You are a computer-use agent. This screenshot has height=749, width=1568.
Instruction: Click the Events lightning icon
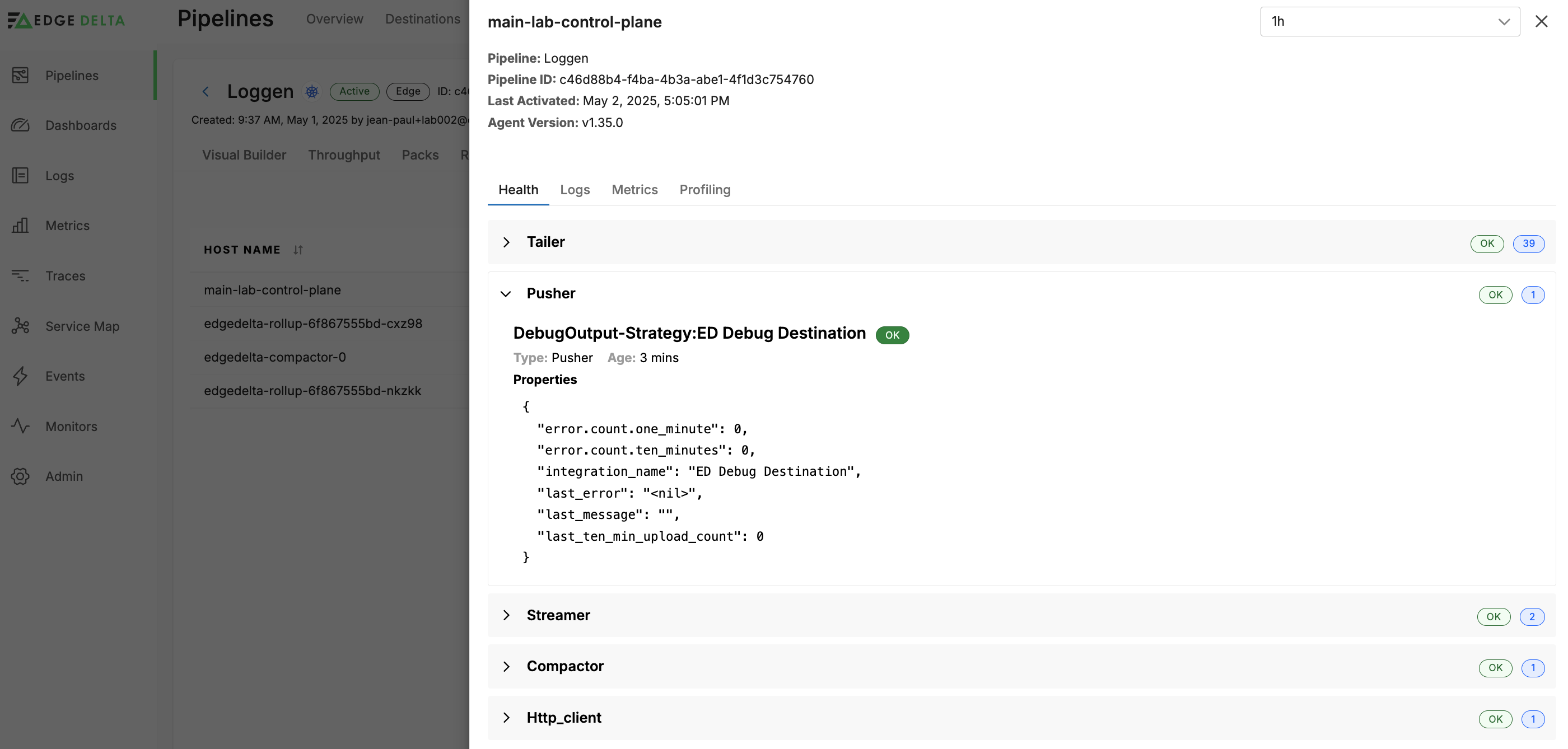coord(20,376)
